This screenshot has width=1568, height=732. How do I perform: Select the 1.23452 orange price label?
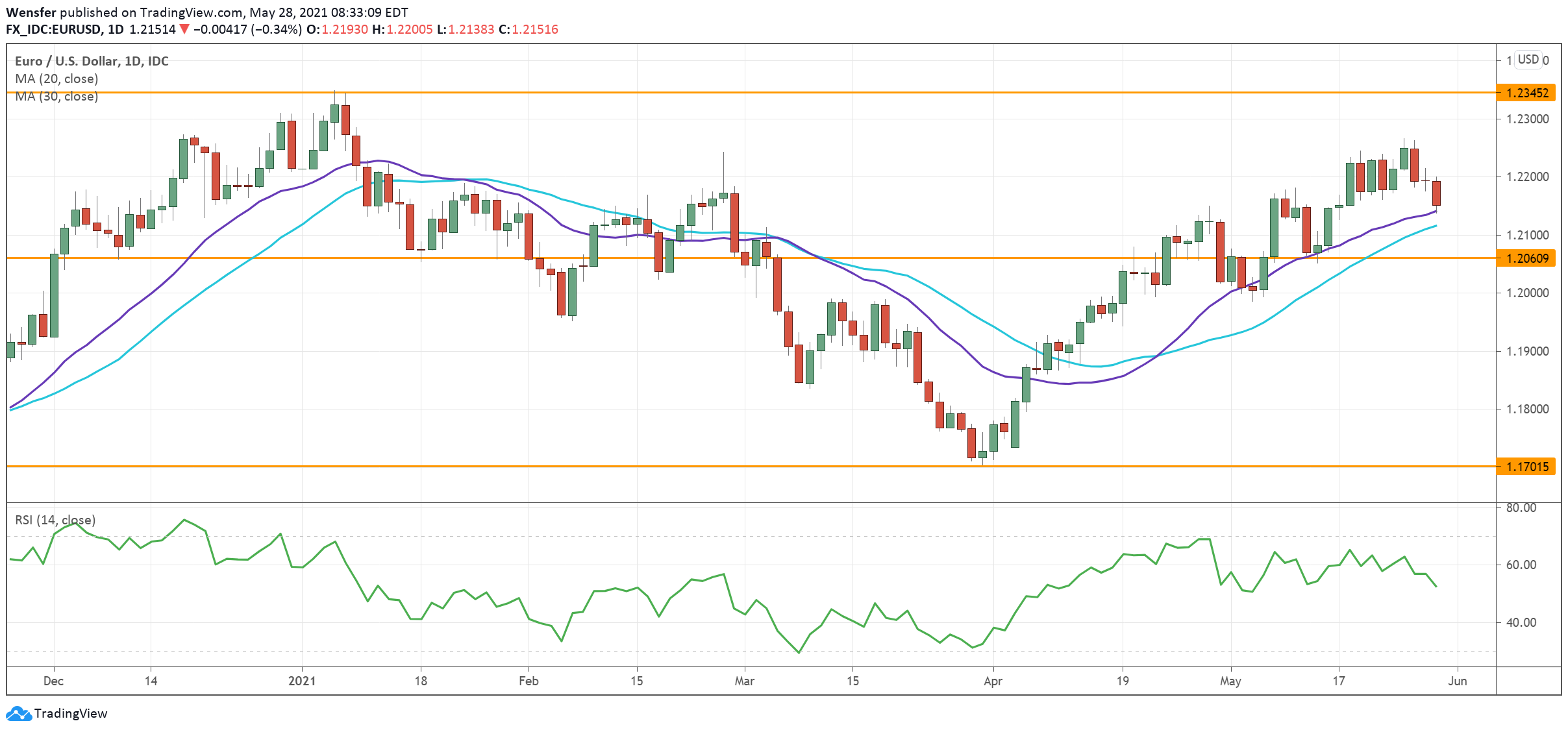(x=1526, y=93)
